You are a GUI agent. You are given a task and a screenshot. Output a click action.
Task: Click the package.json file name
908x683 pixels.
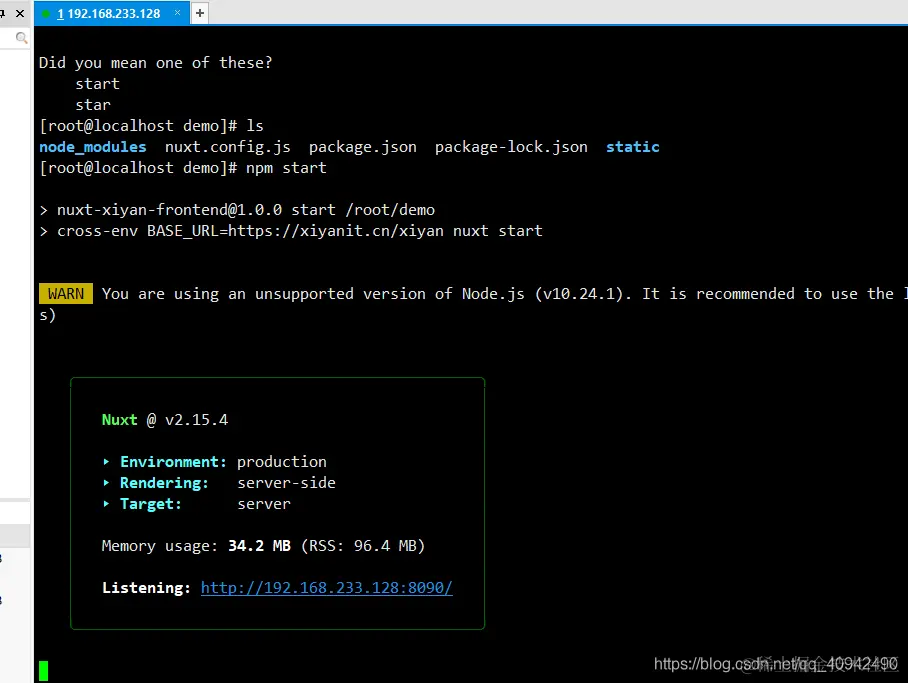pos(363,147)
